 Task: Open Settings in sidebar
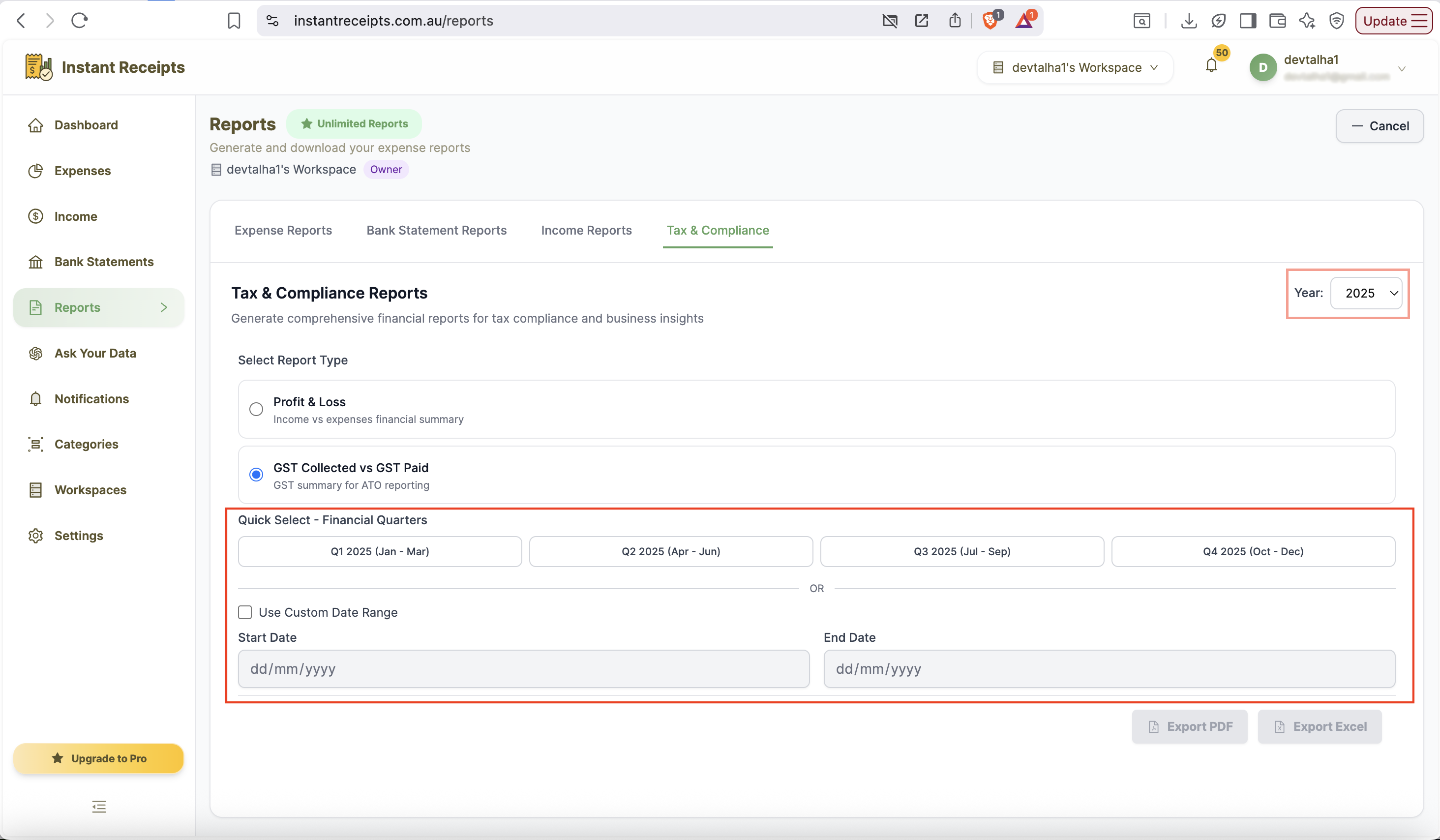pos(98,536)
